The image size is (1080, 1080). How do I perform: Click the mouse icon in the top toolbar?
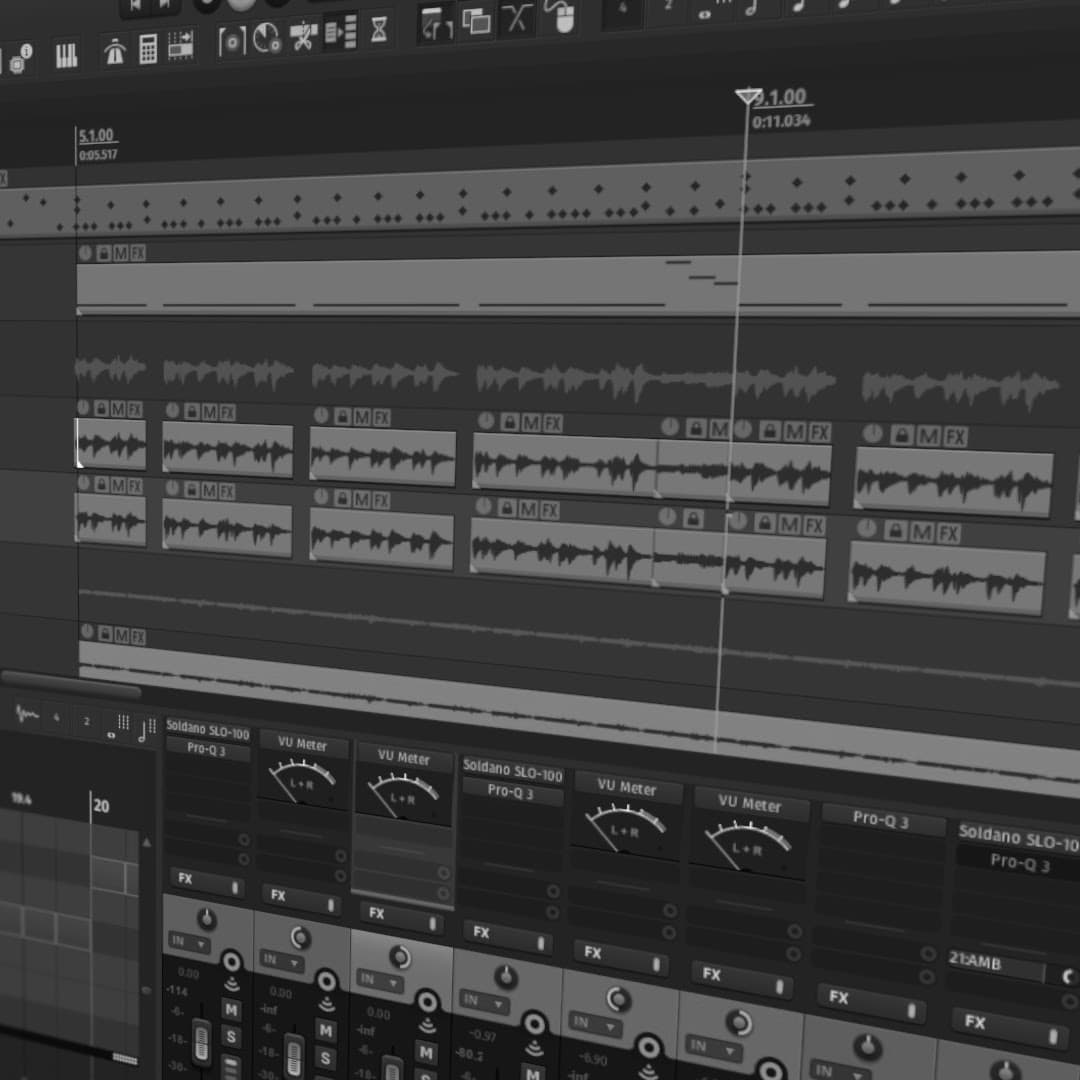(562, 17)
